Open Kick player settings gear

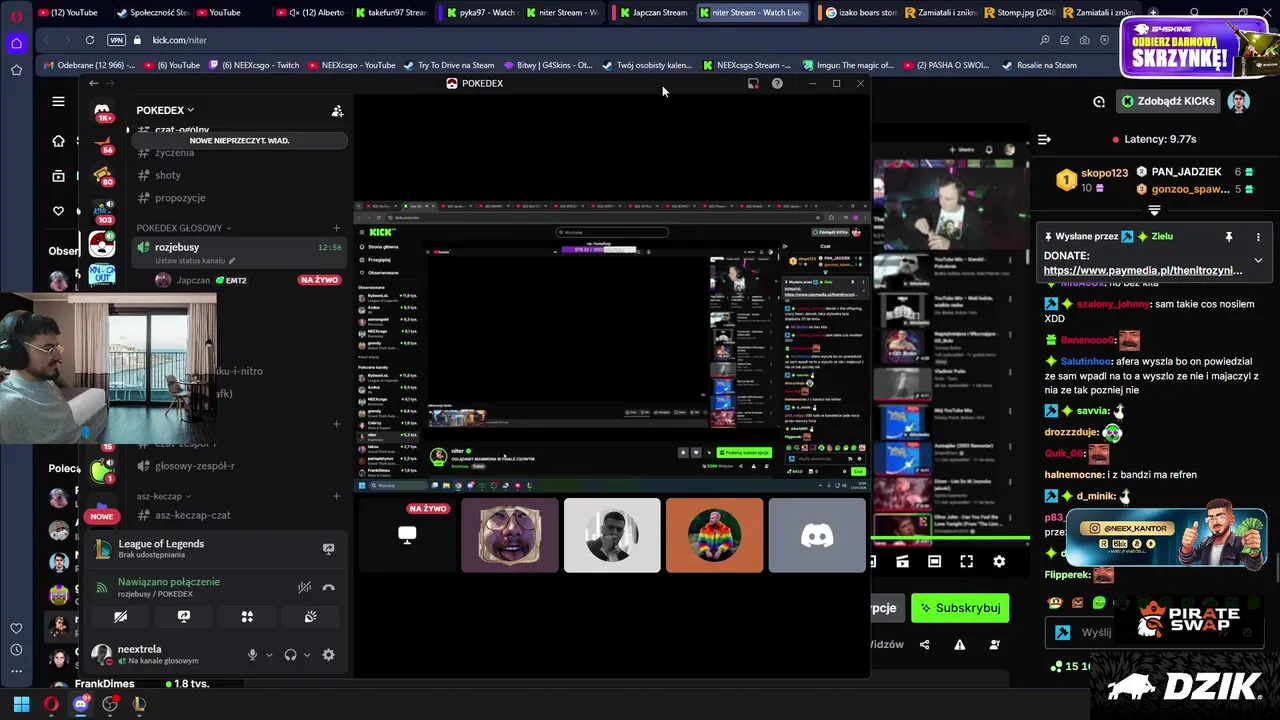998,562
